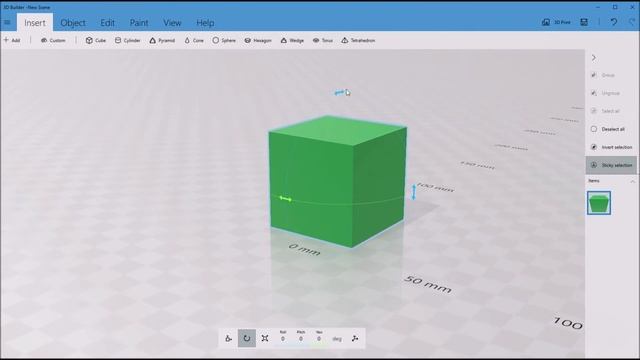Image resolution: width=640 pixels, height=360 pixels.
Task: Insert a Pyramid
Action: tap(162, 40)
